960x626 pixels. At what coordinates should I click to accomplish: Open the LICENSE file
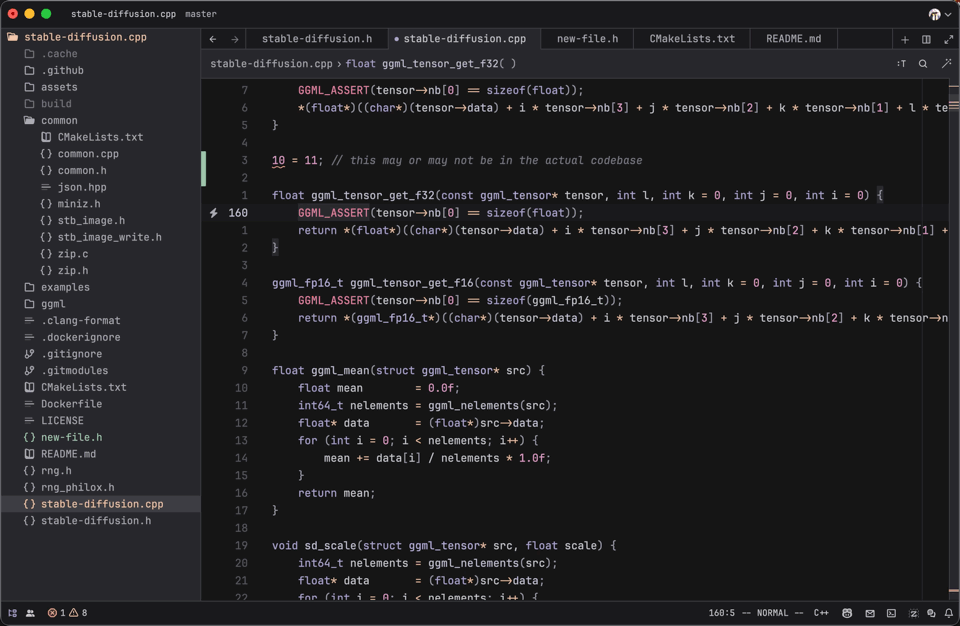[100, 421]
